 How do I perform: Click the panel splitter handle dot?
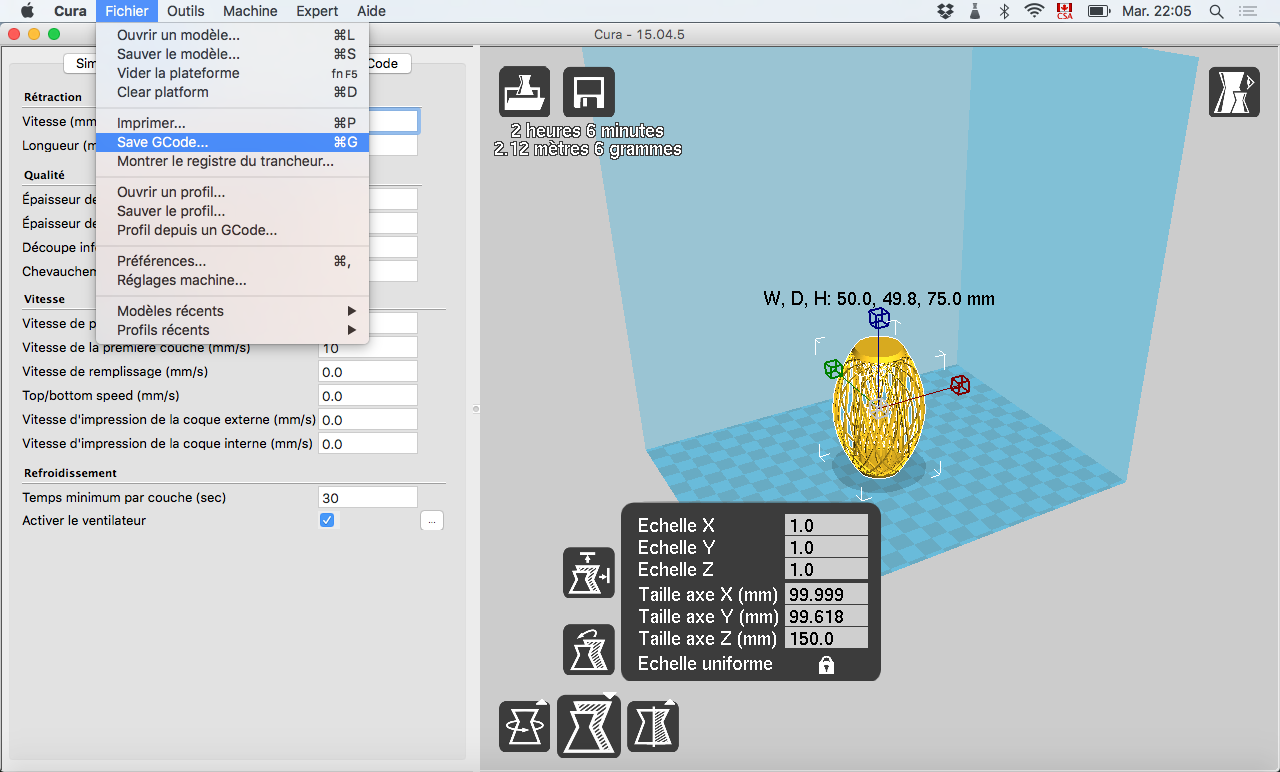tap(476, 409)
